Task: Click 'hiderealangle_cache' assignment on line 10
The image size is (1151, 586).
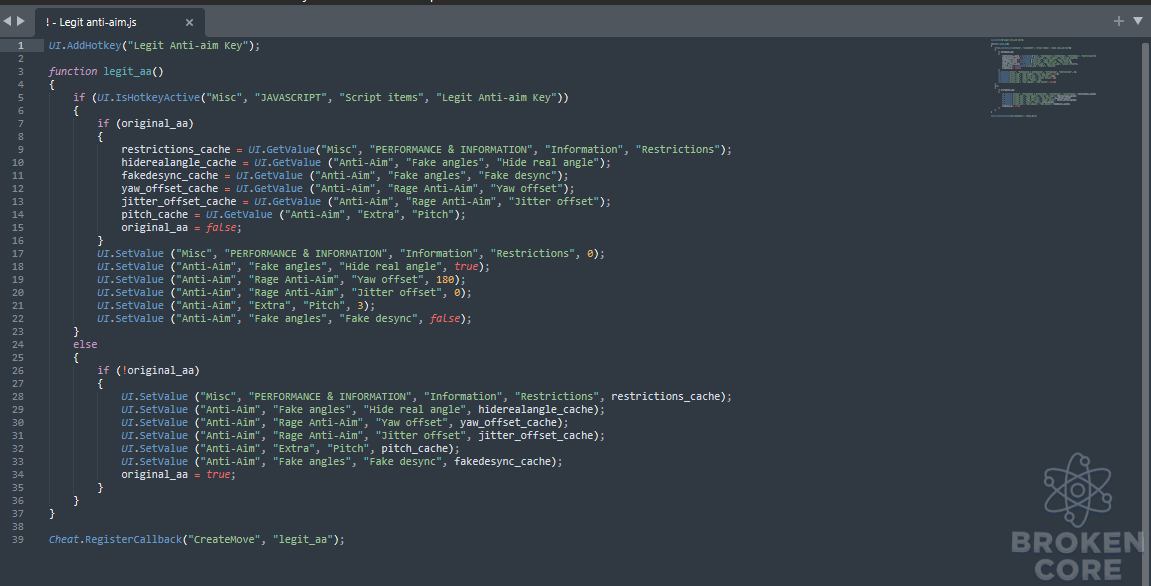Action: click(x=178, y=162)
